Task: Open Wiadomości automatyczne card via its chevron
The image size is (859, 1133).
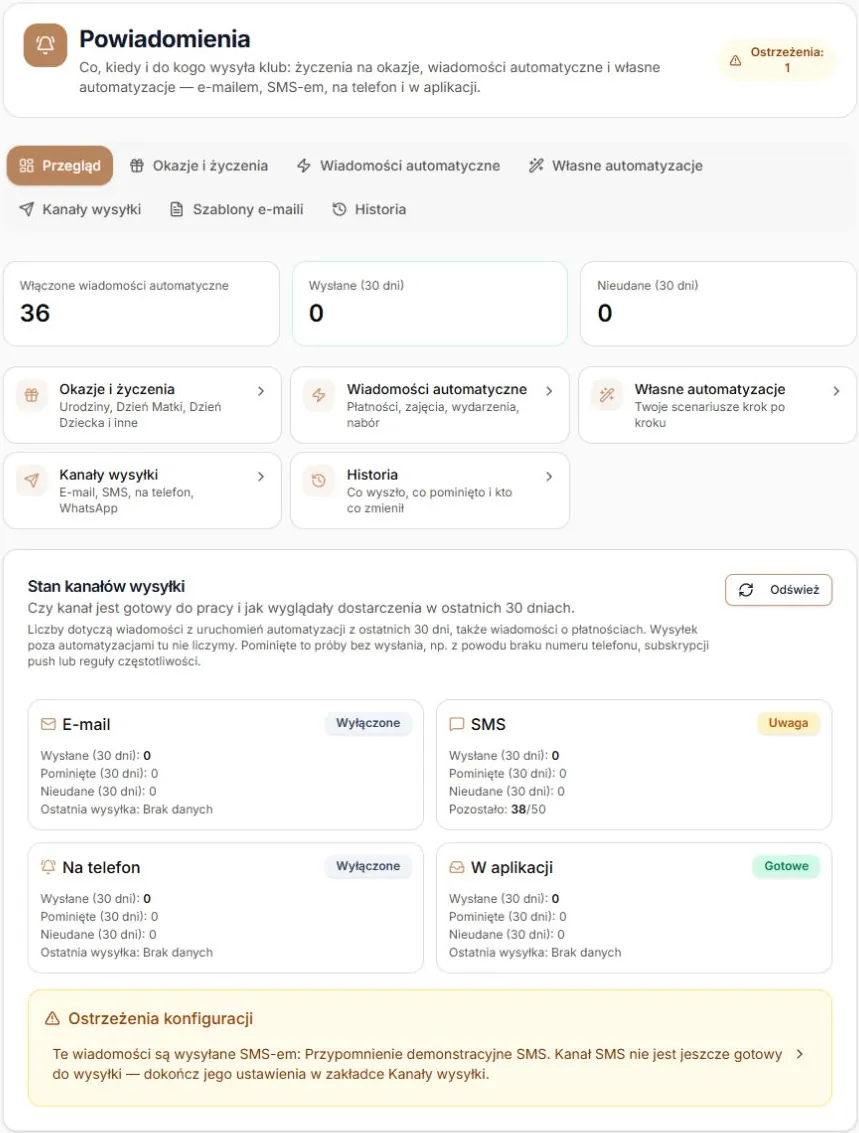Action: point(549,391)
